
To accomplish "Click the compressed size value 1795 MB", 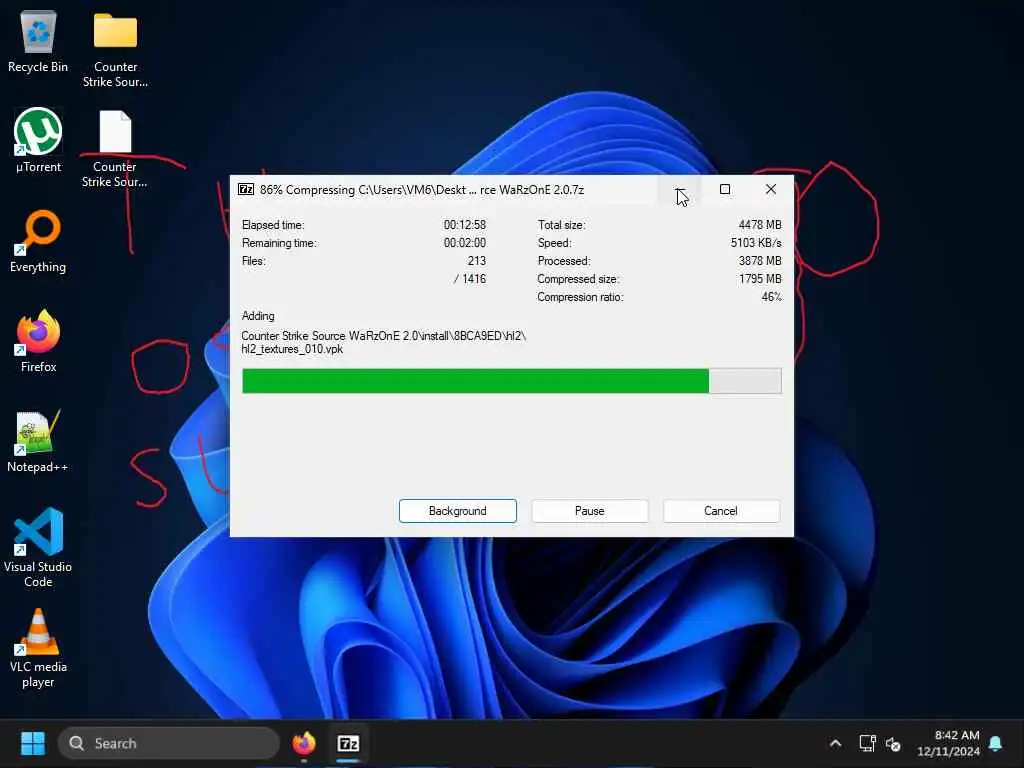I will [x=760, y=279].
